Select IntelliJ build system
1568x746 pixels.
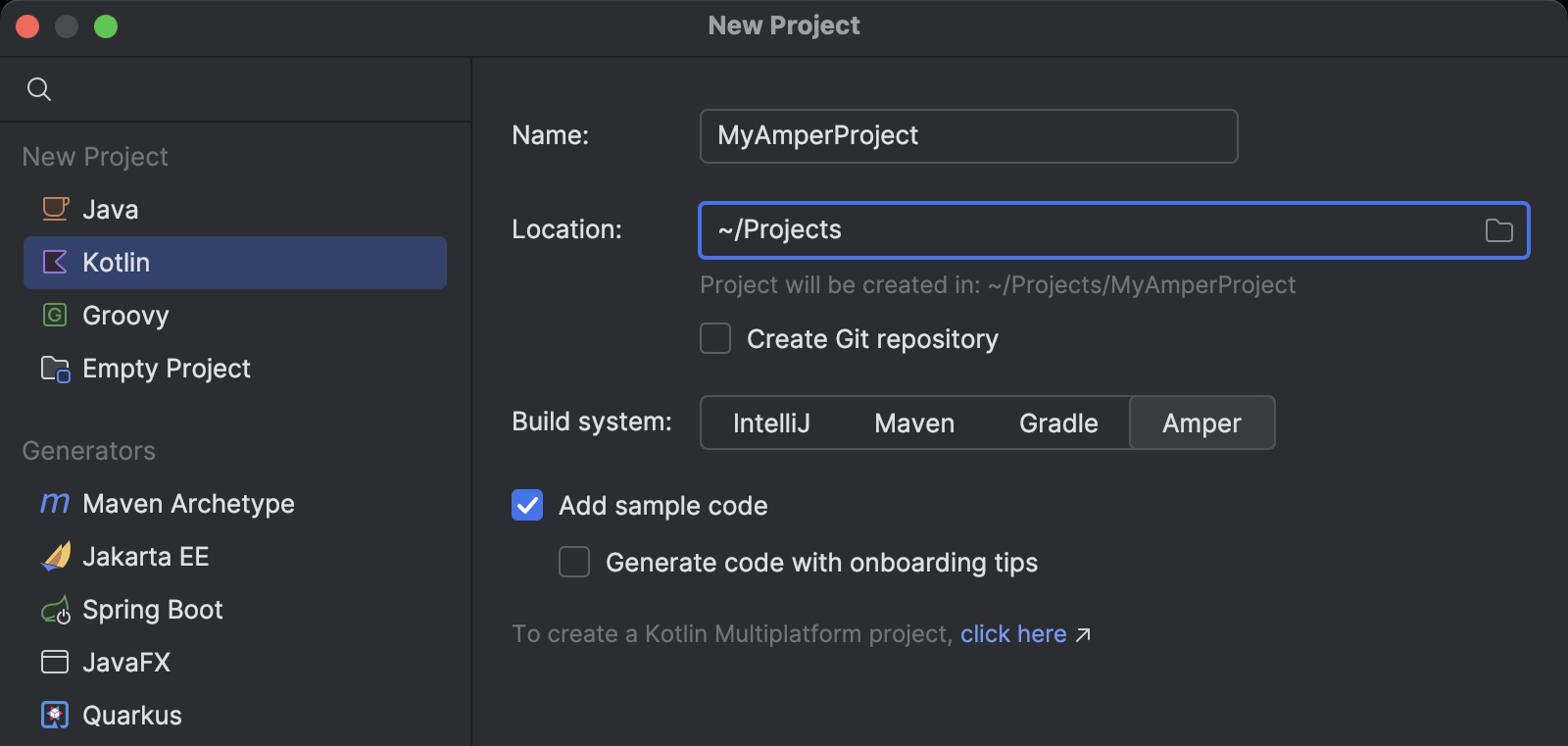click(771, 423)
